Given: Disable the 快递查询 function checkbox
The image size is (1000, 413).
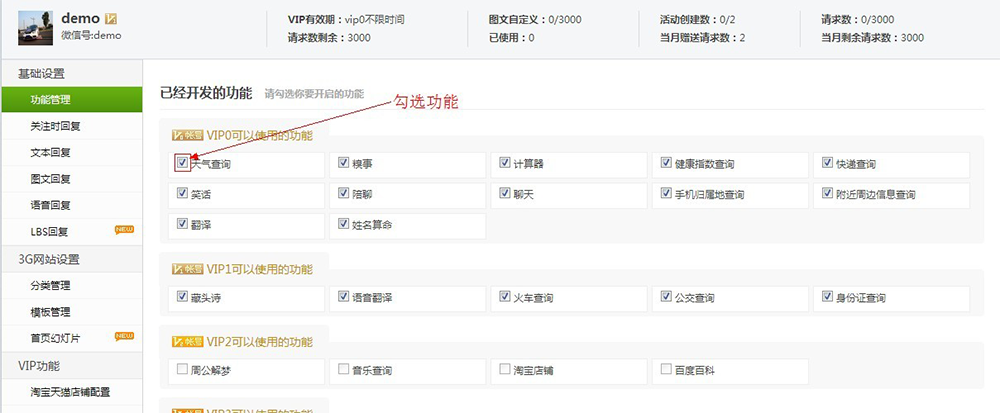Looking at the screenshot, I should 827,163.
